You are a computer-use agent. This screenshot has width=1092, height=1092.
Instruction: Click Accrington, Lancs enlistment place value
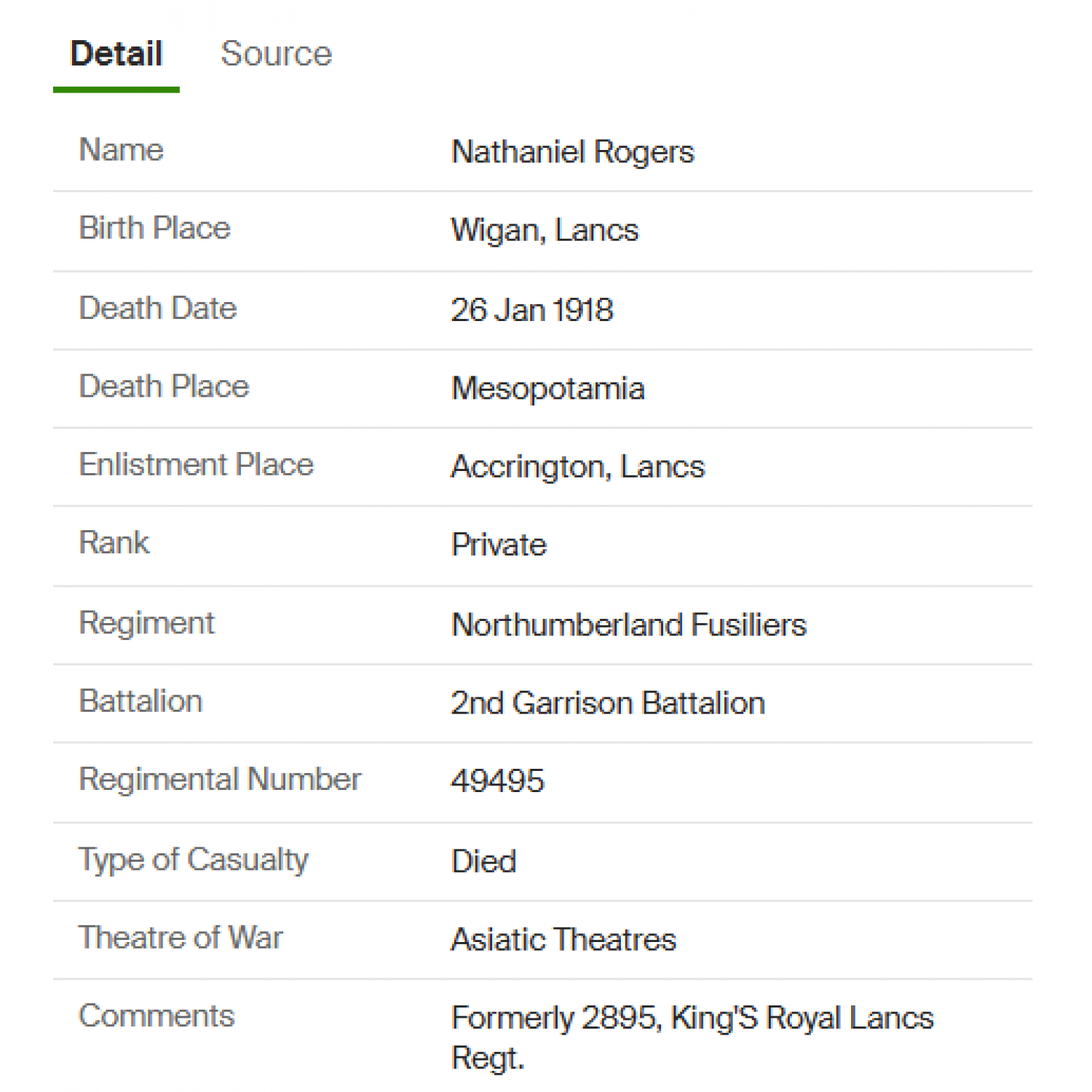tap(578, 467)
